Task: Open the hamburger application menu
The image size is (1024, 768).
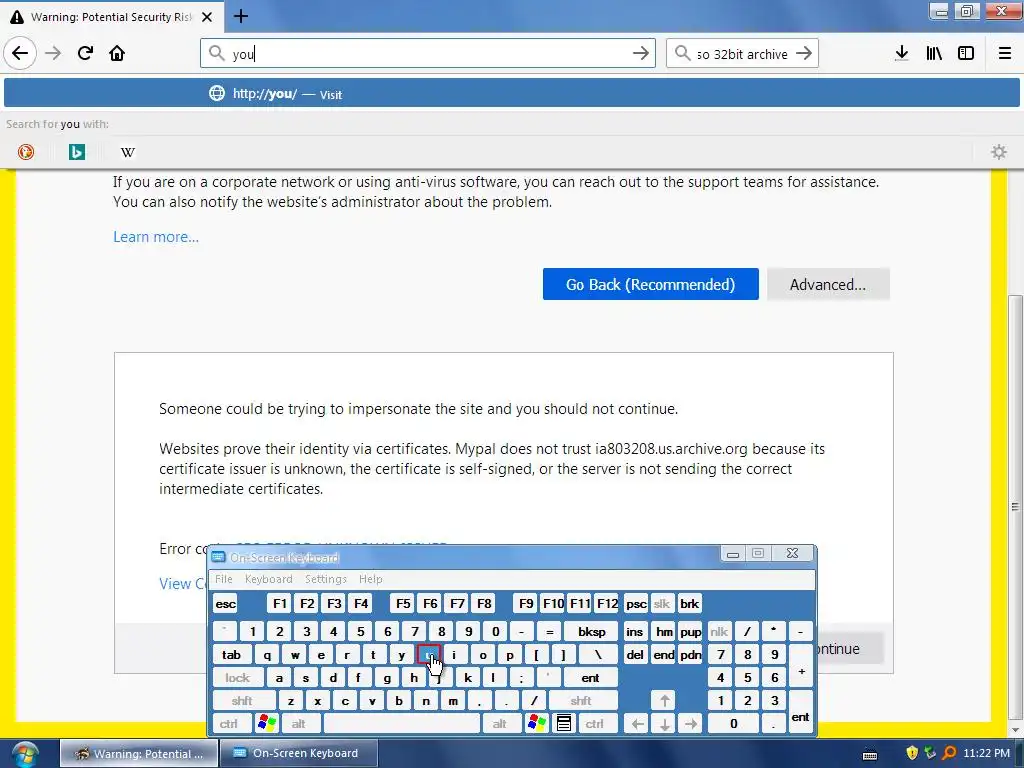Action: point(1005,53)
